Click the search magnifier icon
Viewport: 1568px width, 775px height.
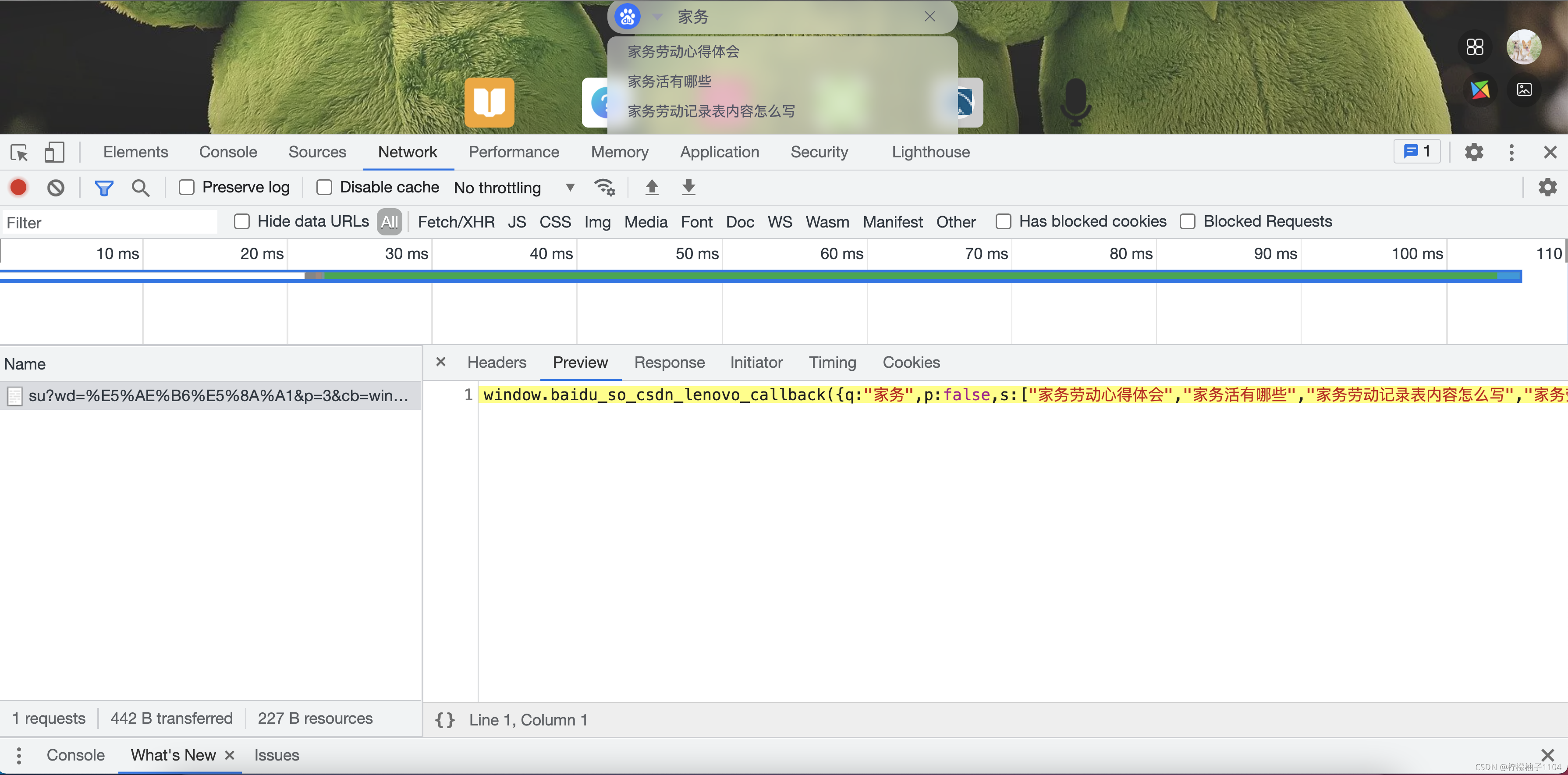coord(139,187)
